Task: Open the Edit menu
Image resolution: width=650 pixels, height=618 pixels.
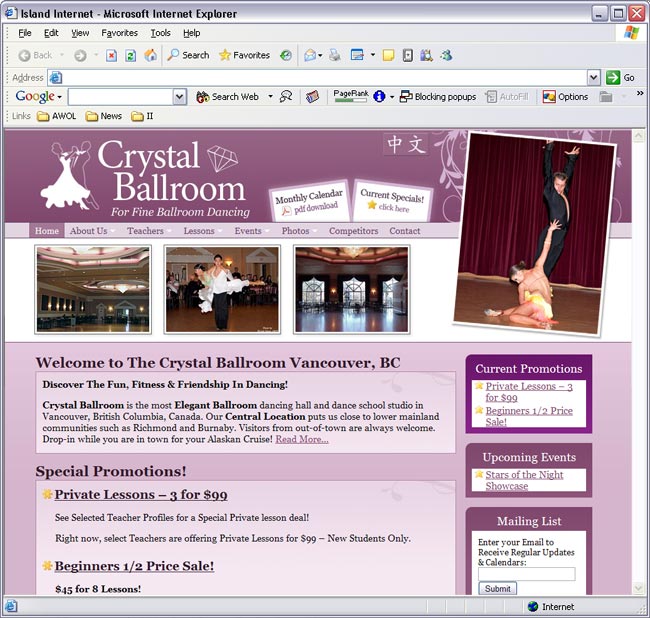Action: pyautogui.click(x=51, y=33)
